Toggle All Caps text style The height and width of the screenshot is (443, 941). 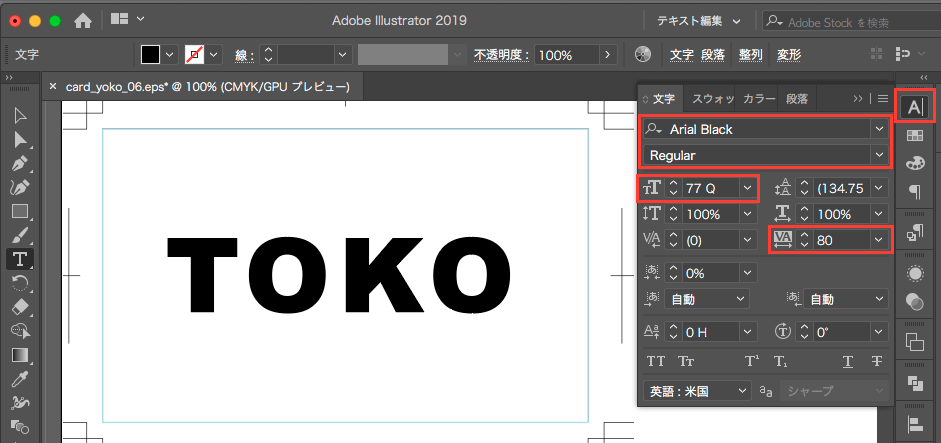point(656,361)
